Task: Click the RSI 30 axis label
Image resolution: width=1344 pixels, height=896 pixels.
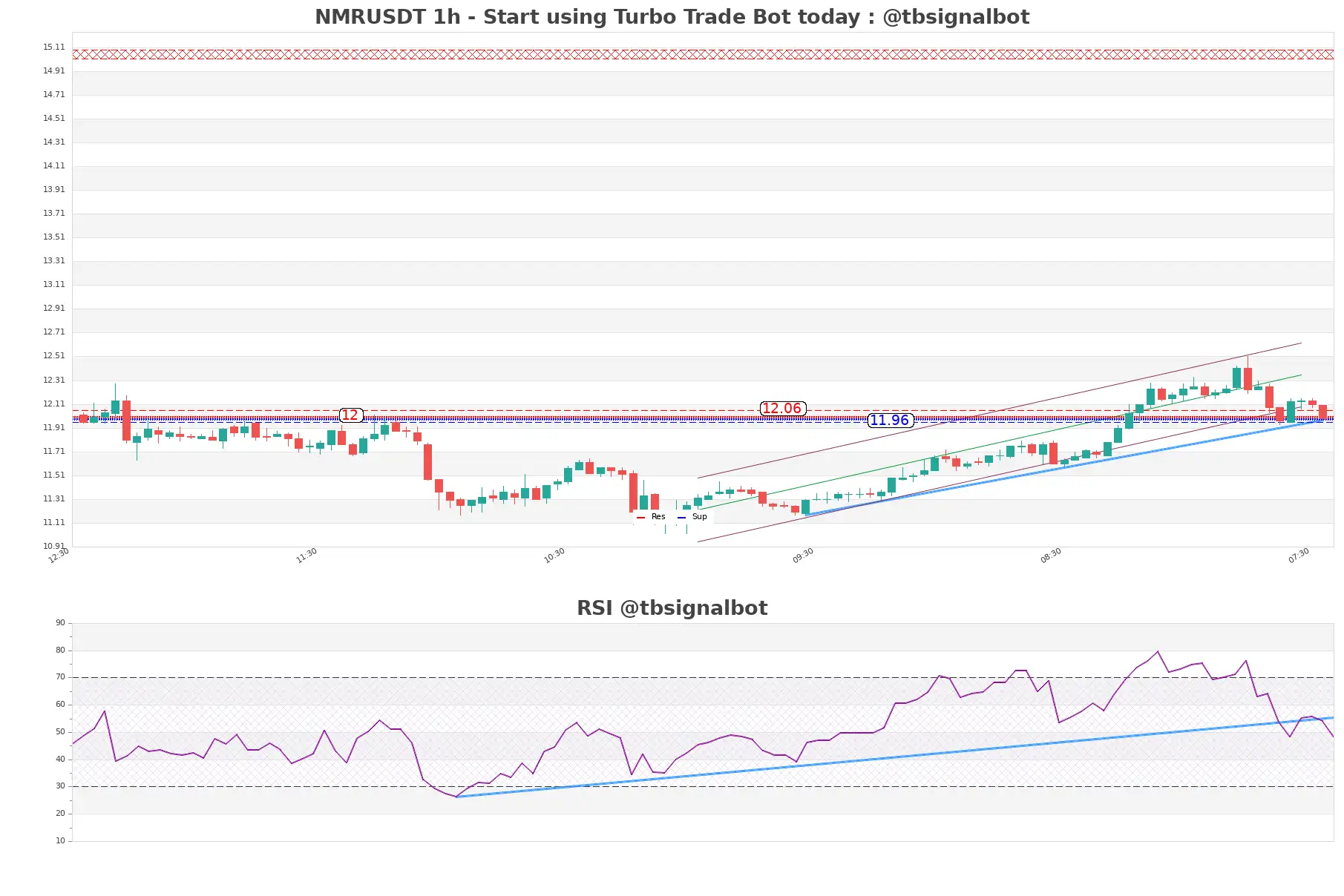Action: coord(60,786)
